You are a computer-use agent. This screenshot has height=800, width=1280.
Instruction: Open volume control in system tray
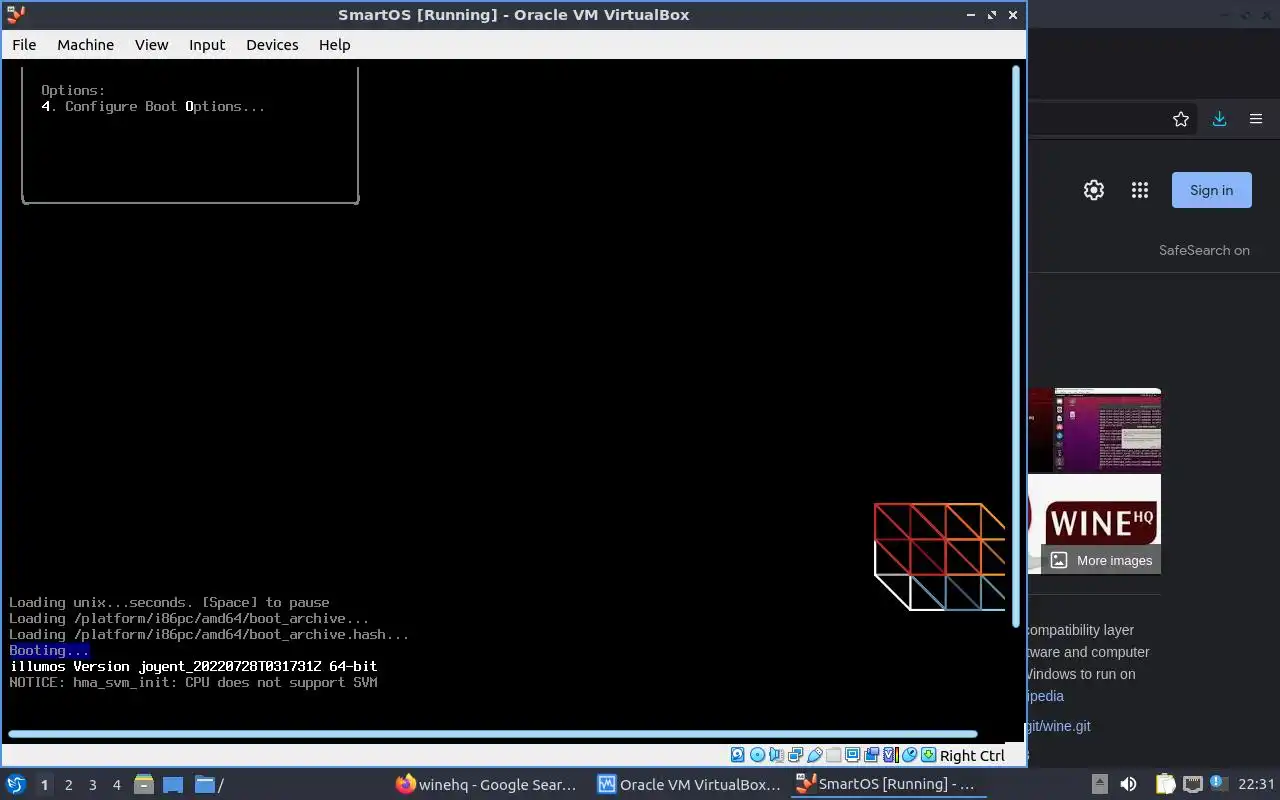tap(1128, 784)
